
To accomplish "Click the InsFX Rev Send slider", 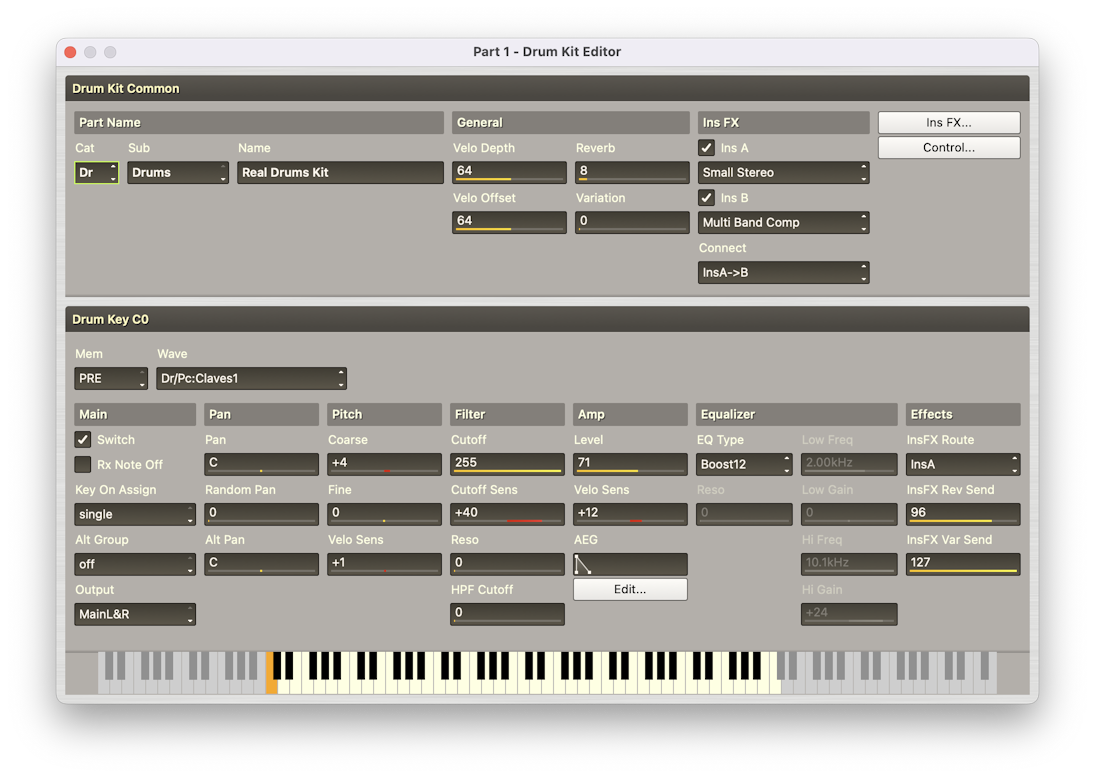I will click(x=963, y=514).
